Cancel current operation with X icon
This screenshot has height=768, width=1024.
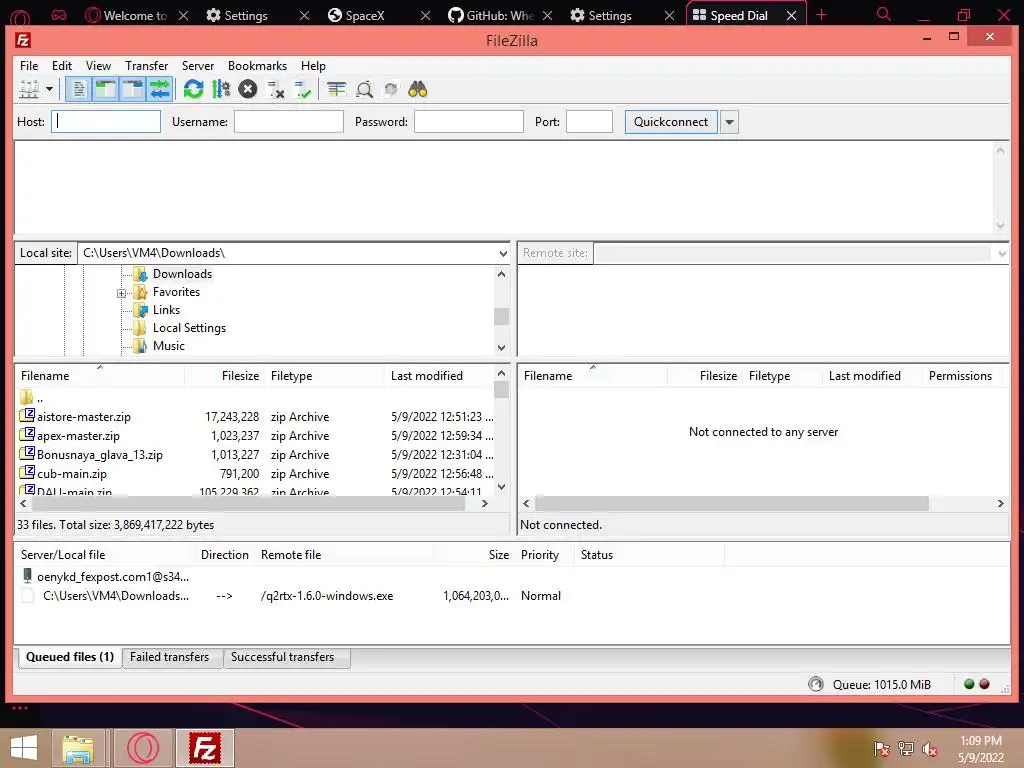click(x=248, y=89)
